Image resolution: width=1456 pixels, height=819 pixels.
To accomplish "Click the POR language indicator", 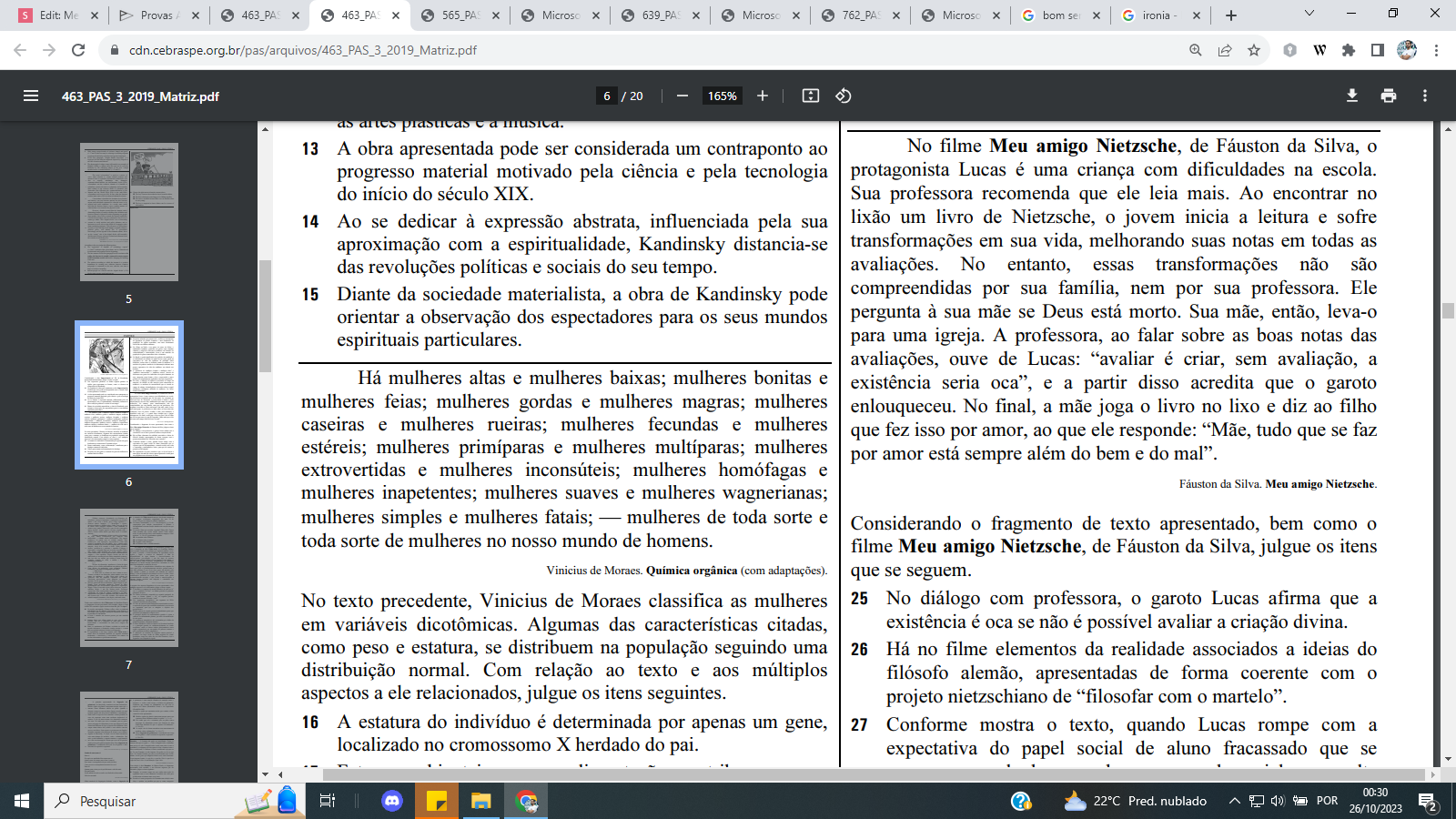I will coord(1327,801).
